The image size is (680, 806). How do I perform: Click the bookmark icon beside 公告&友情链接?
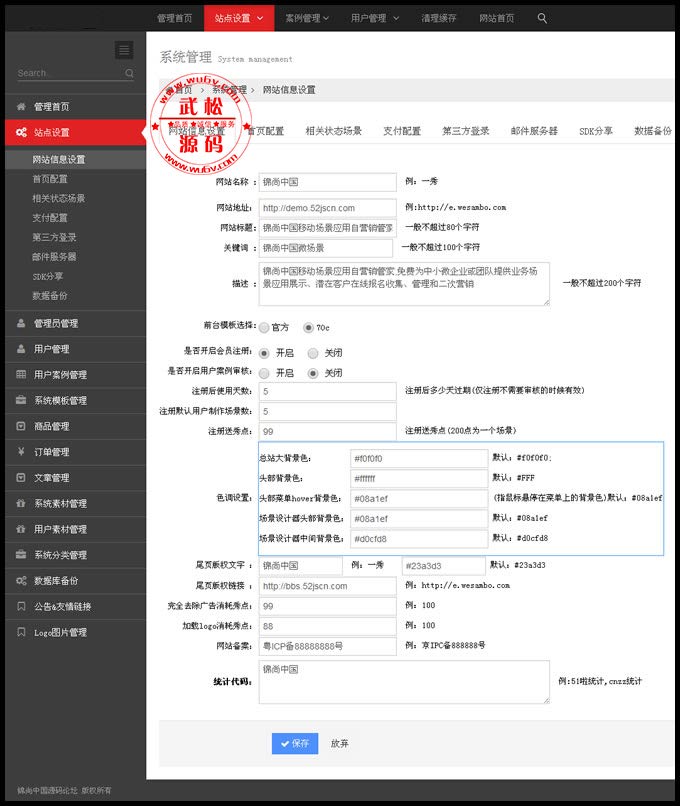point(21,607)
